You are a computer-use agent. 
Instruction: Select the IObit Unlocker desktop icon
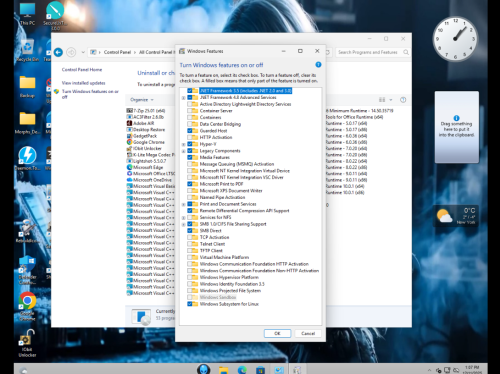point(27,343)
